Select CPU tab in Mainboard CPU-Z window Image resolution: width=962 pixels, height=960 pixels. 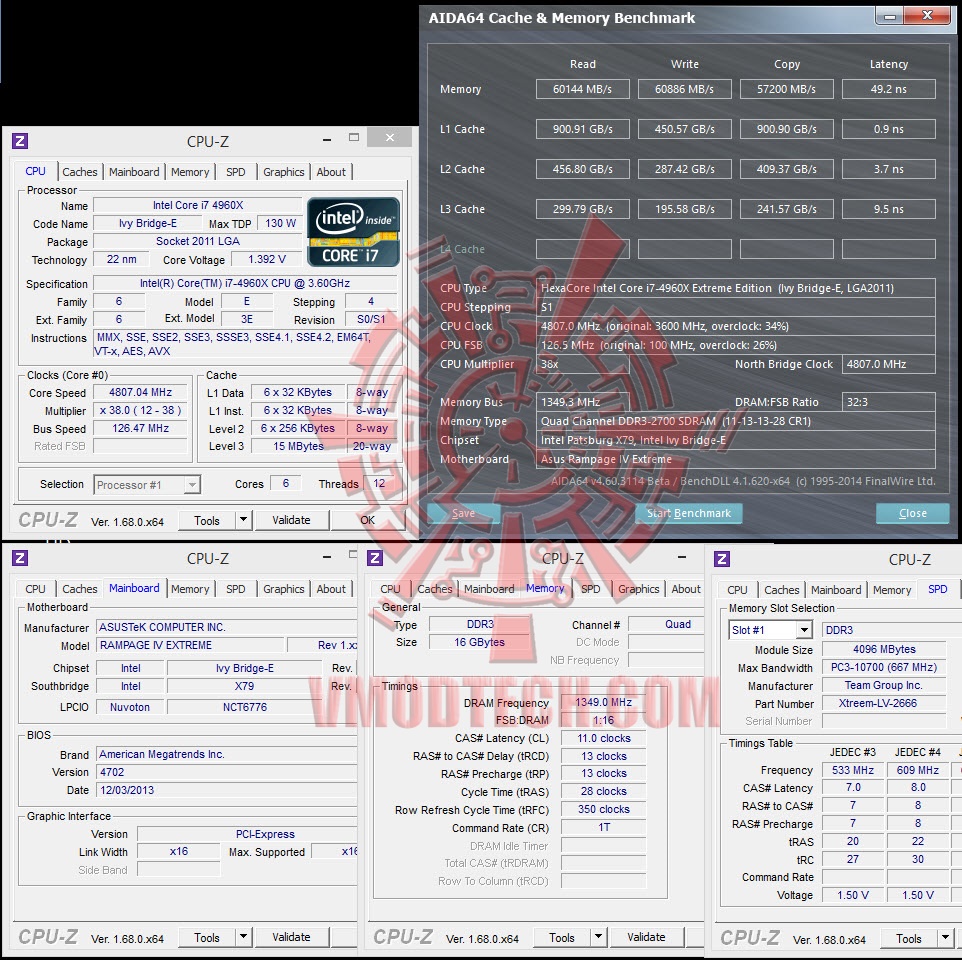[35, 589]
